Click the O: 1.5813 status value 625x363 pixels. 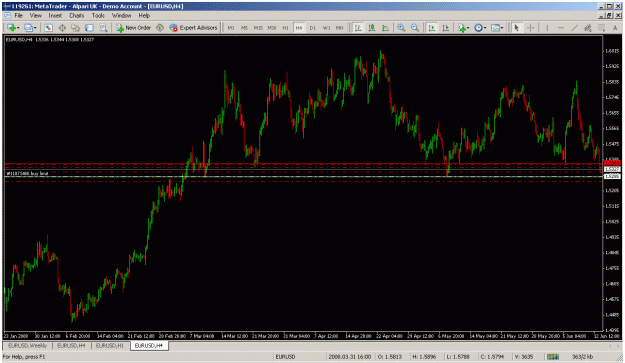click(x=390, y=357)
